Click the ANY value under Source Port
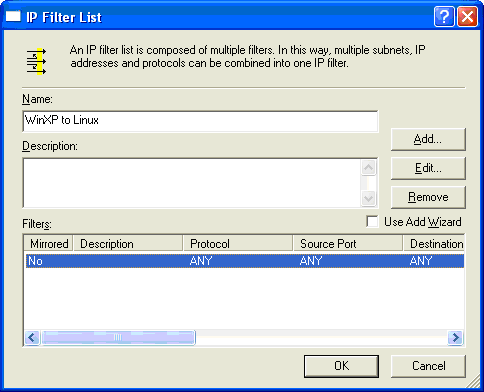This screenshot has width=484, height=392. tap(311, 261)
